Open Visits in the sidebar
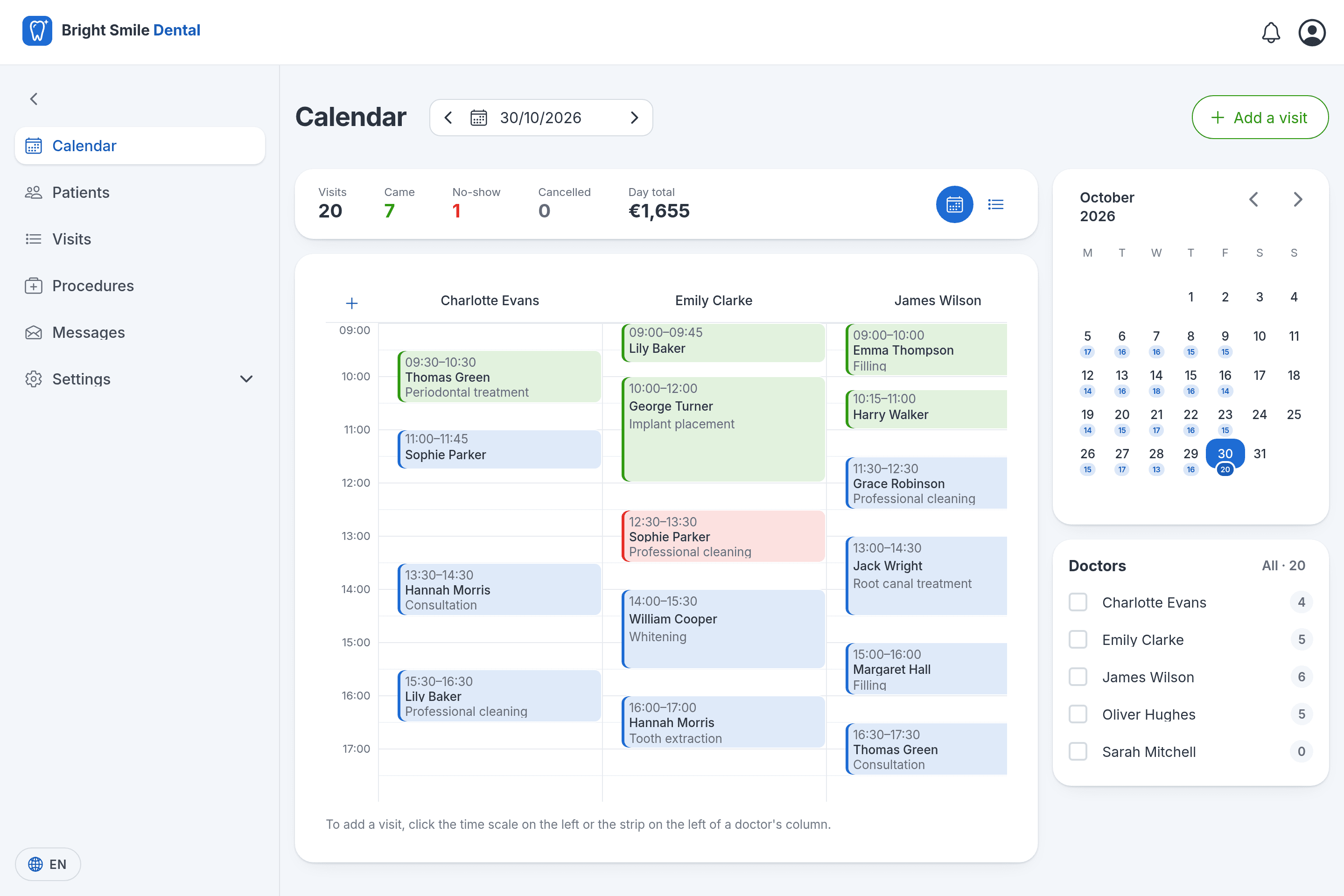The image size is (1344, 896). (x=140, y=239)
